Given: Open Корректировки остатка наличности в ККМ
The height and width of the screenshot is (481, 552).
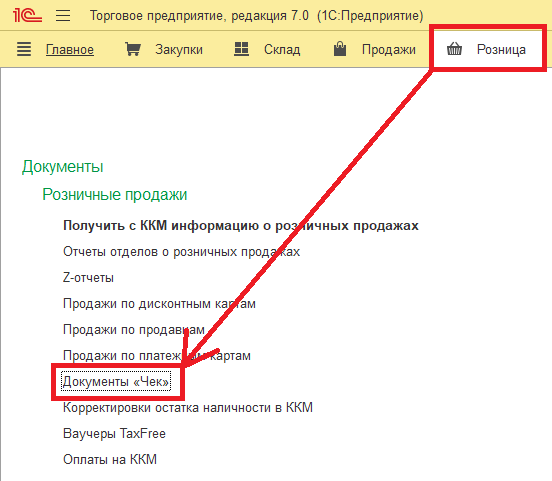Looking at the screenshot, I should click(x=188, y=407).
